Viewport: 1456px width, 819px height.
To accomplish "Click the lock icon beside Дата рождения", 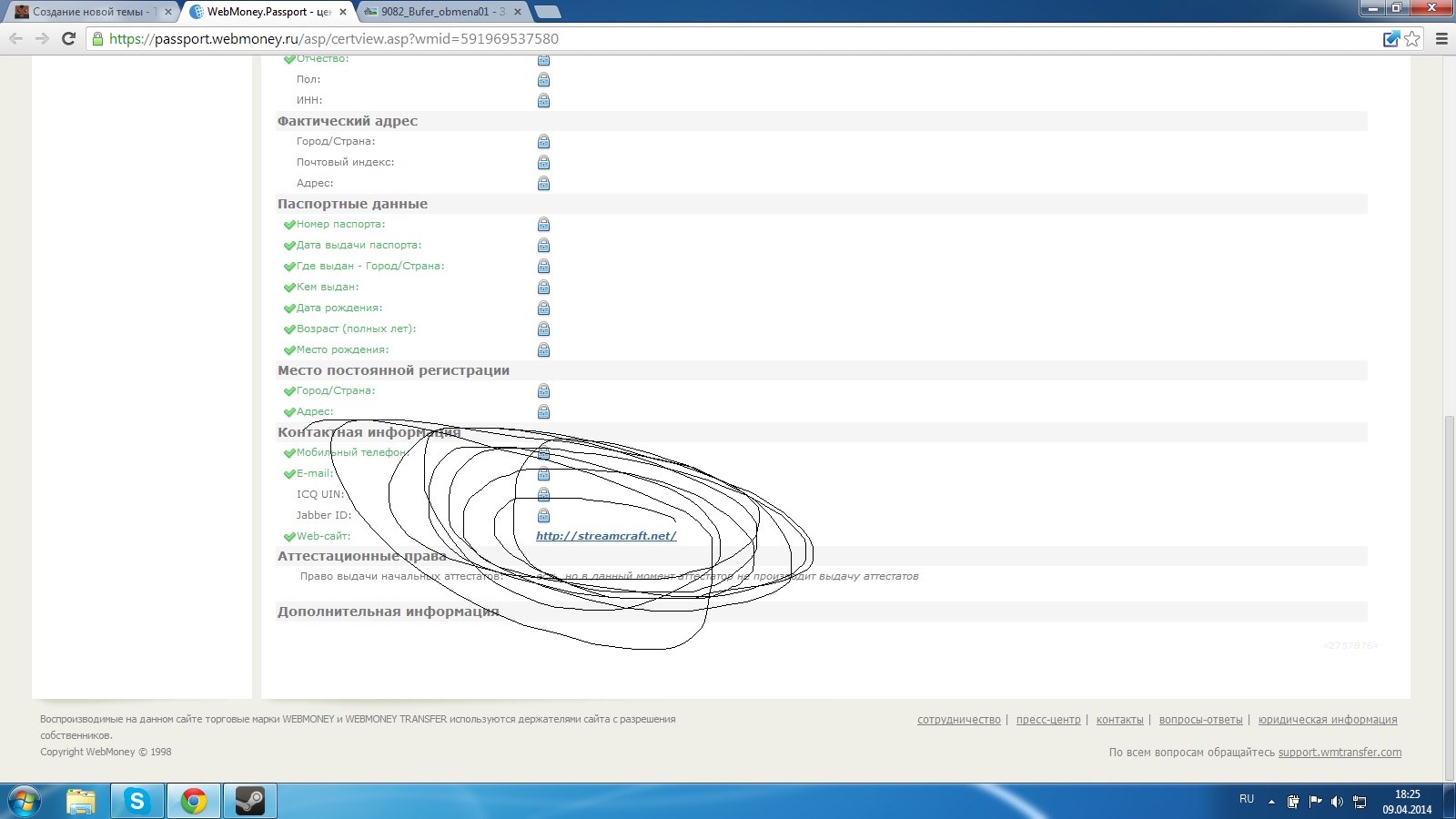I will 543,308.
